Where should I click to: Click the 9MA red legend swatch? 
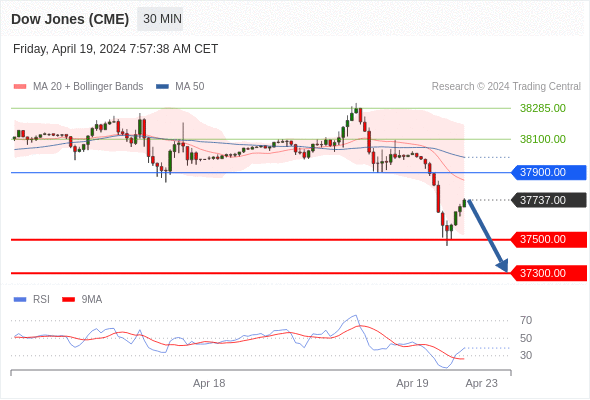pos(68,300)
